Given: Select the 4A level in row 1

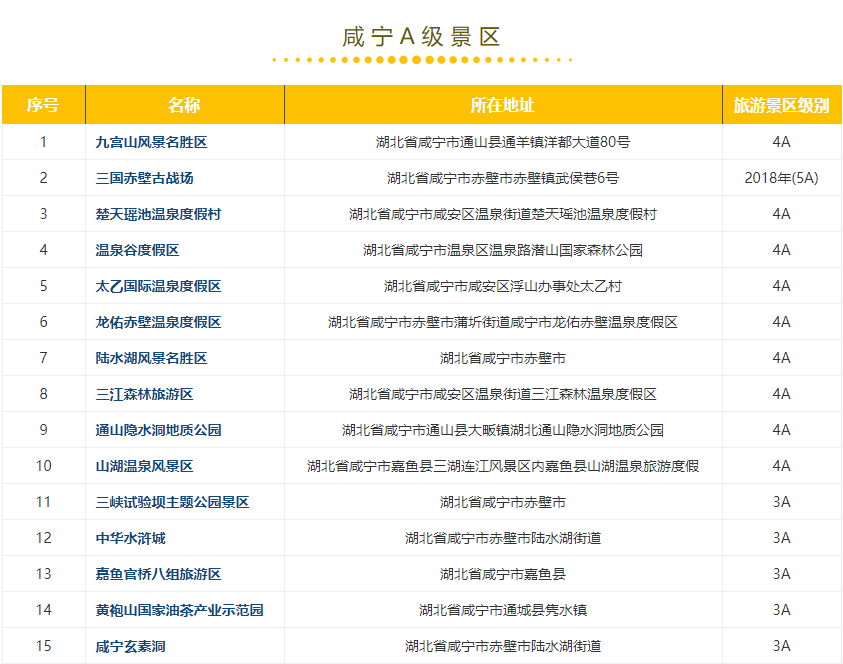Looking at the screenshot, I should pyautogui.click(x=781, y=142).
